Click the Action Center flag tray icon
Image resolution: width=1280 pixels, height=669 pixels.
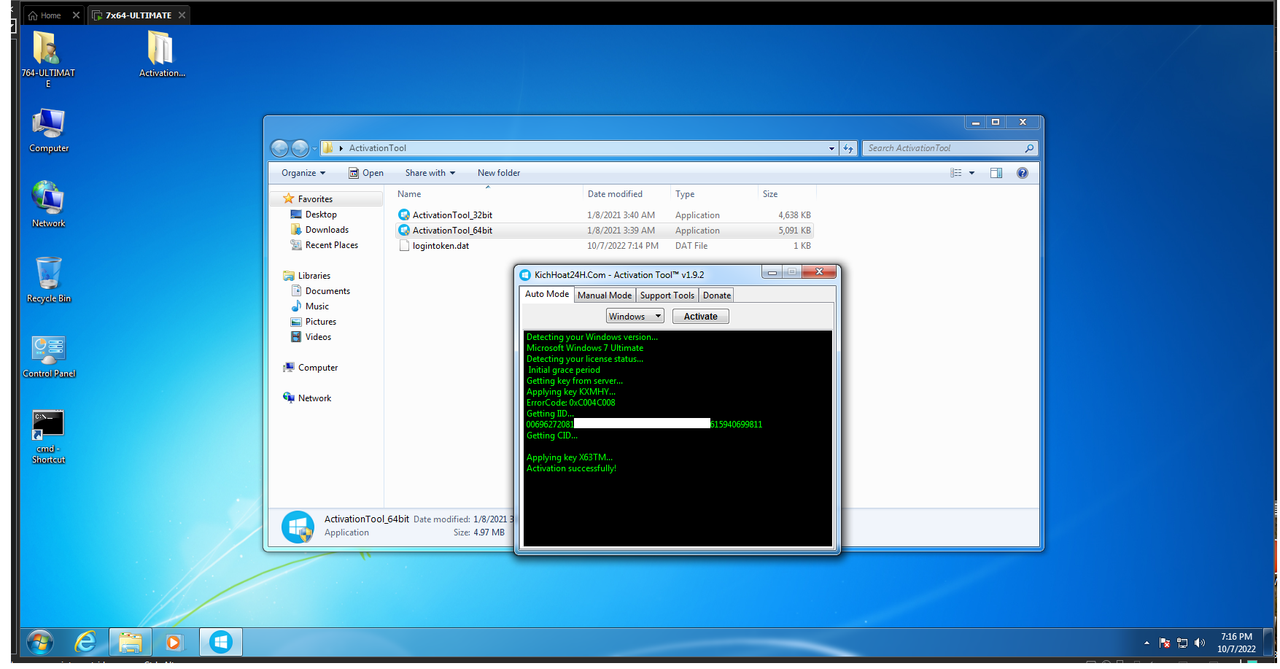1165,643
